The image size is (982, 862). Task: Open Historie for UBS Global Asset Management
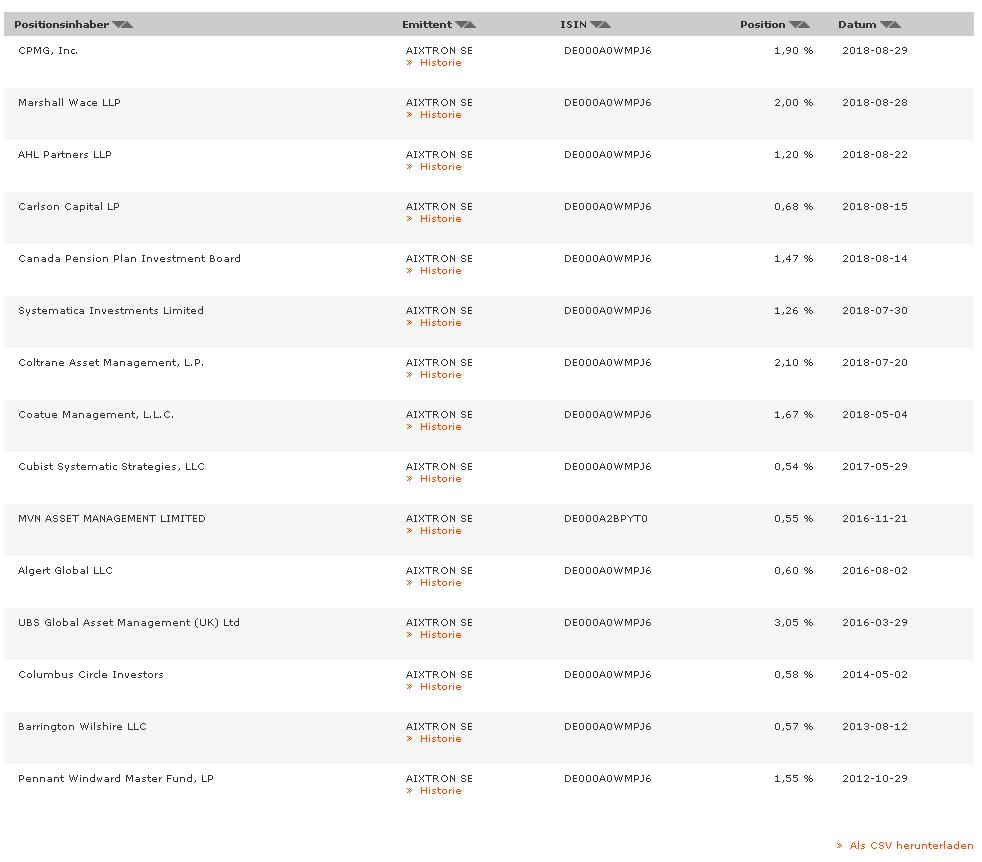[440, 635]
